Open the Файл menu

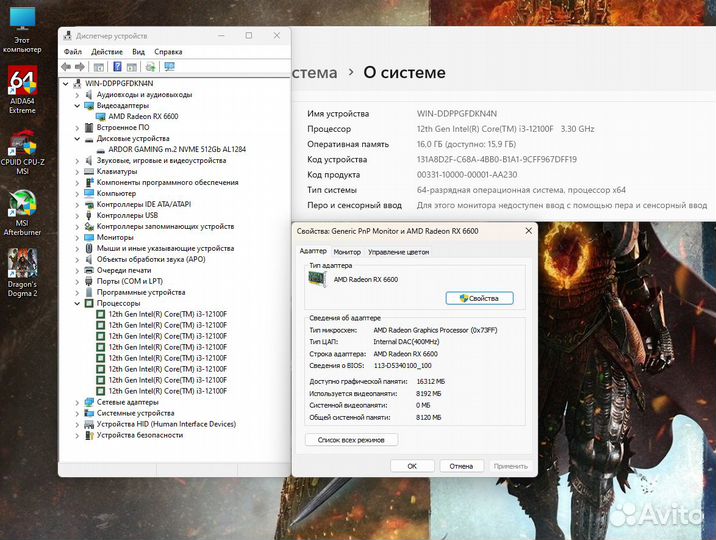pyautogui.click(x=73, y=52)
